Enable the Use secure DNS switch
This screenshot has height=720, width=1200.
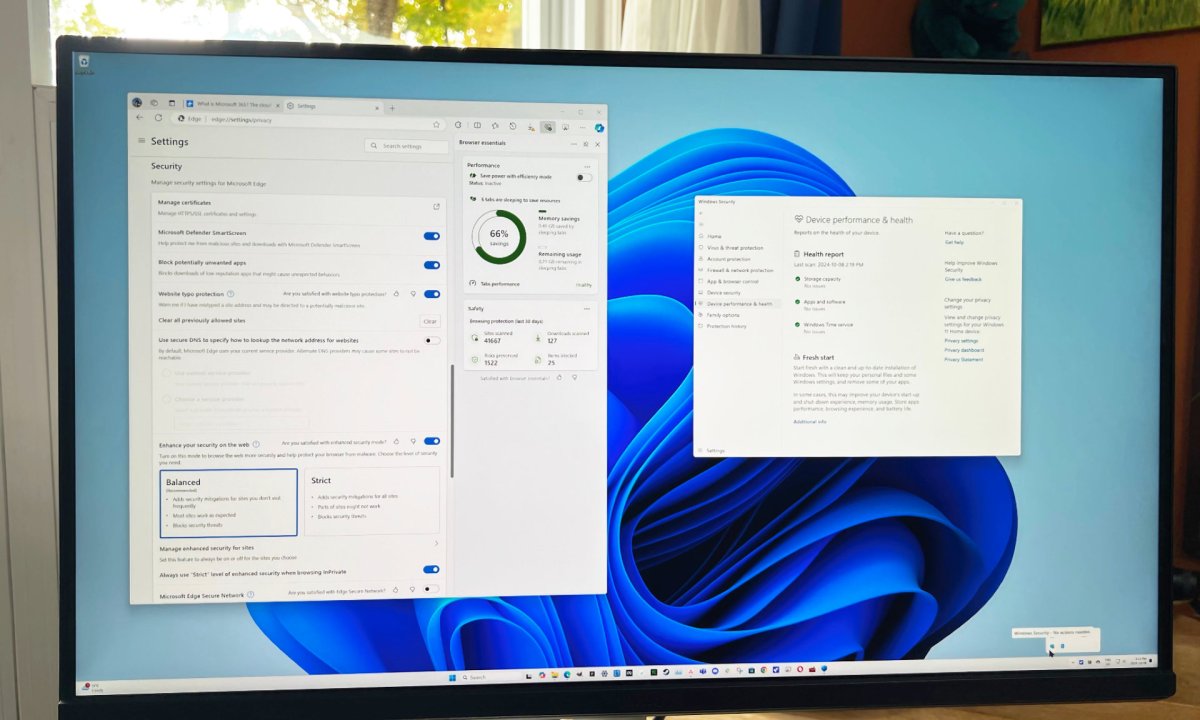(x=431, y=341)
